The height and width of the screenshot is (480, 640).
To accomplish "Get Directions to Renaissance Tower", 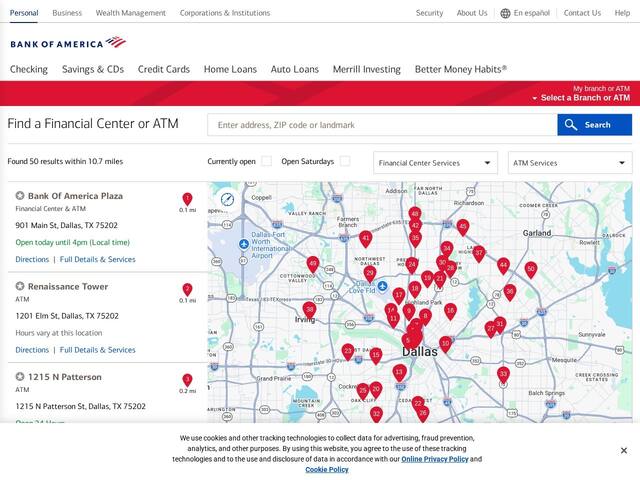I will 32,350.
